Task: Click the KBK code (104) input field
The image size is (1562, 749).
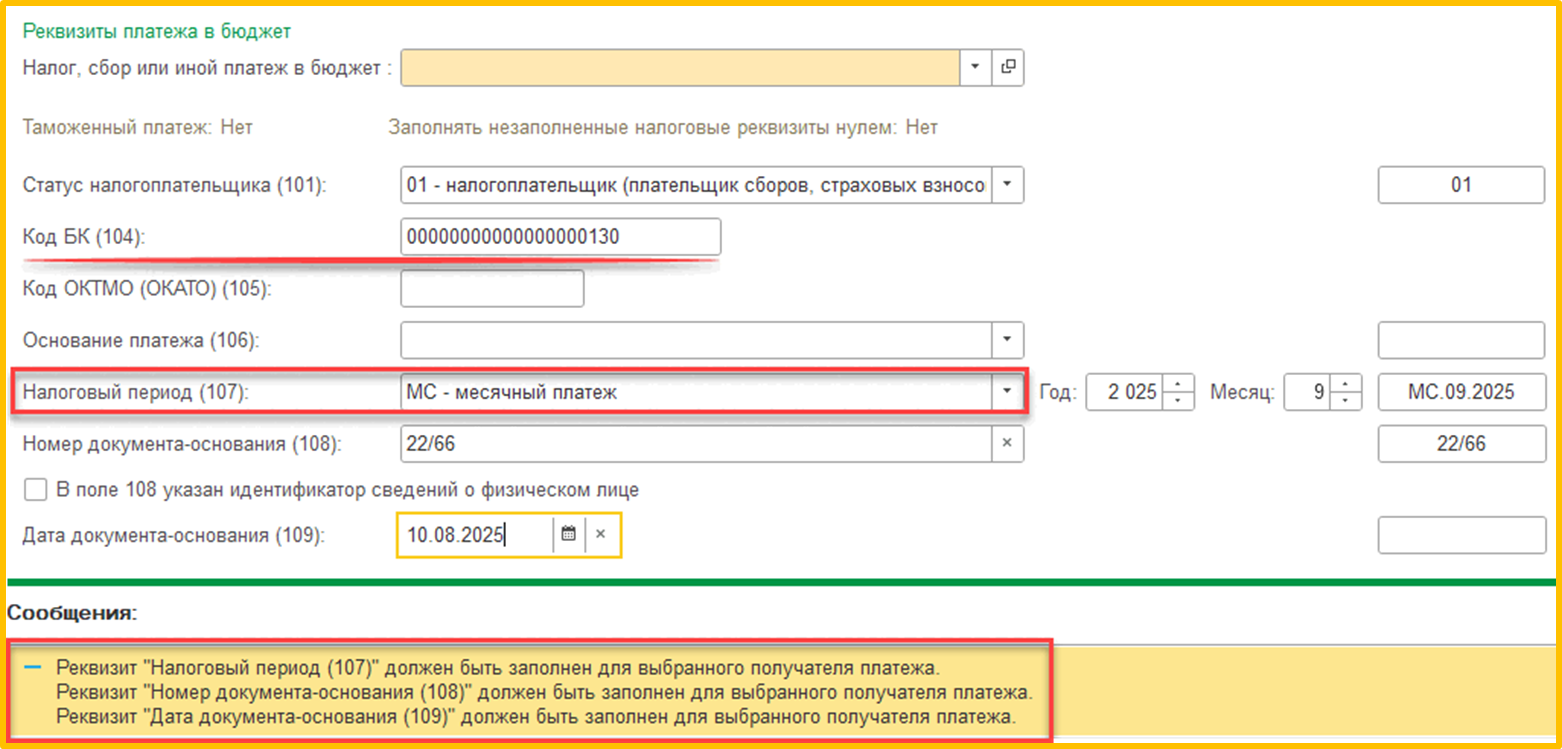Action: pos(560,237)
